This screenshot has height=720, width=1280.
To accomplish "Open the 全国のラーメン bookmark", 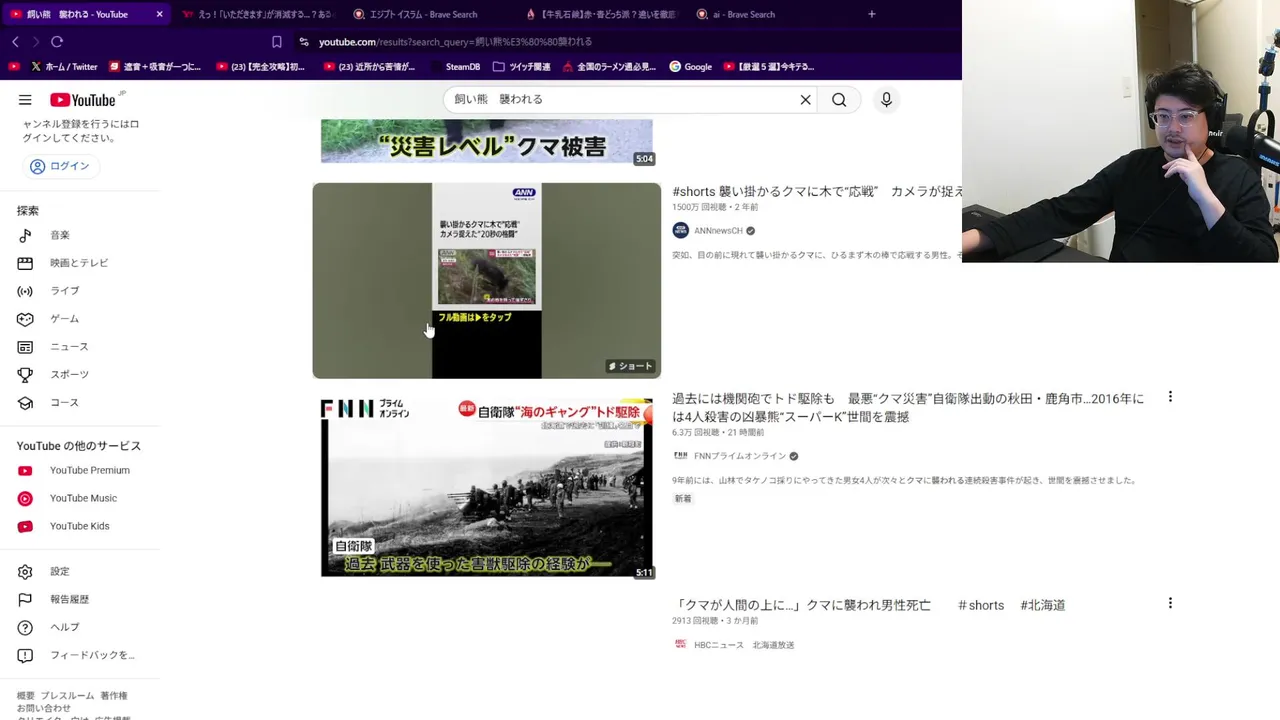I will coord(609,67).
